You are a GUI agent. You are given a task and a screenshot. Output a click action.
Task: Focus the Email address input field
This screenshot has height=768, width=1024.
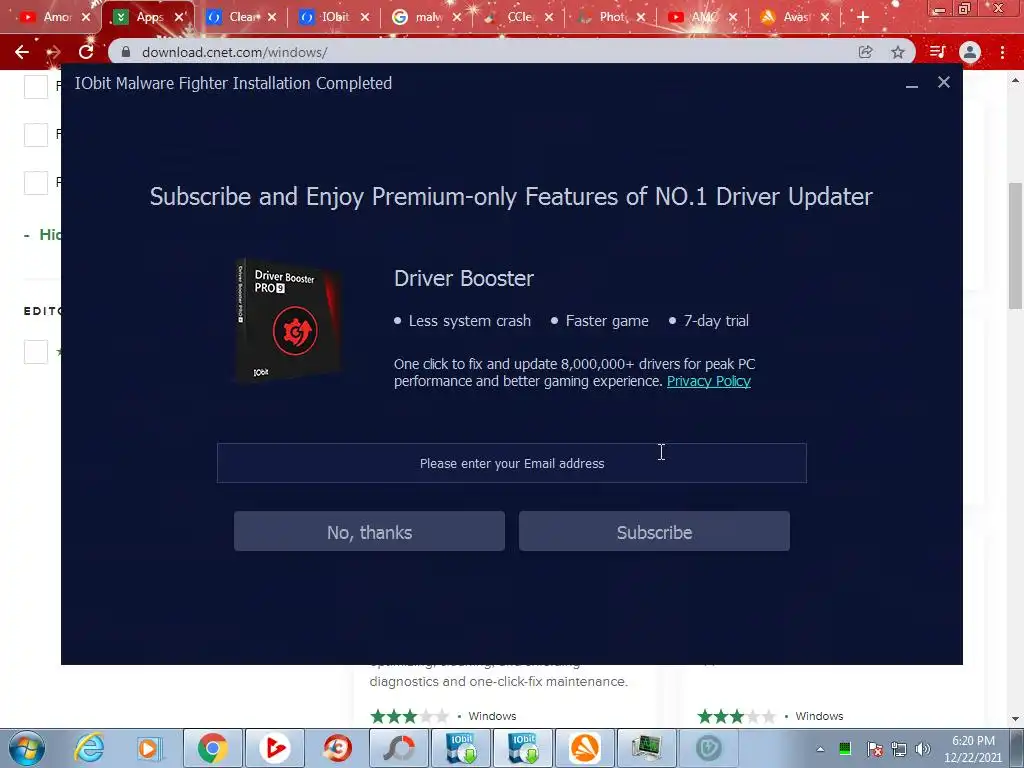click(511, 463)
